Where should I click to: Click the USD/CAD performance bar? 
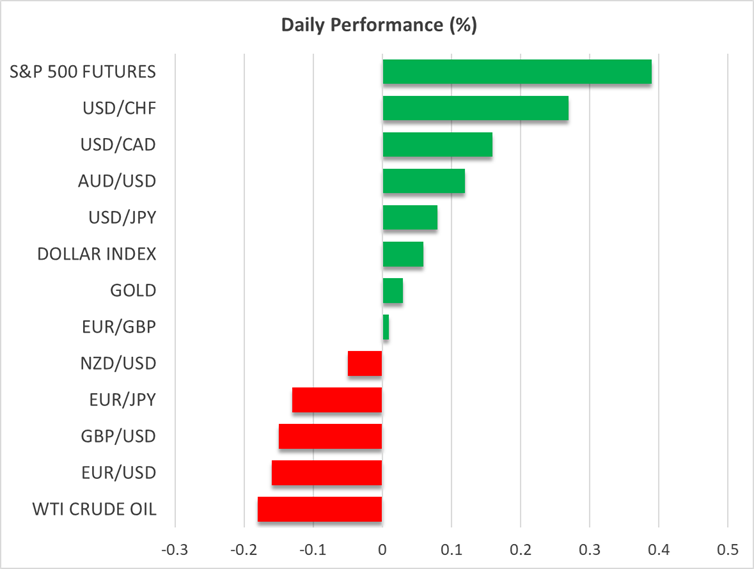coord(437,145)
